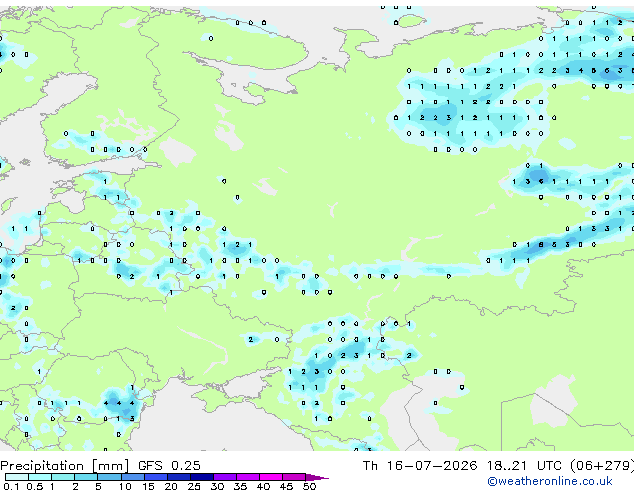Viewport: 634px width, 490px height.
Task: Click the '10' legend scale label
Action: tap(125, 486)
